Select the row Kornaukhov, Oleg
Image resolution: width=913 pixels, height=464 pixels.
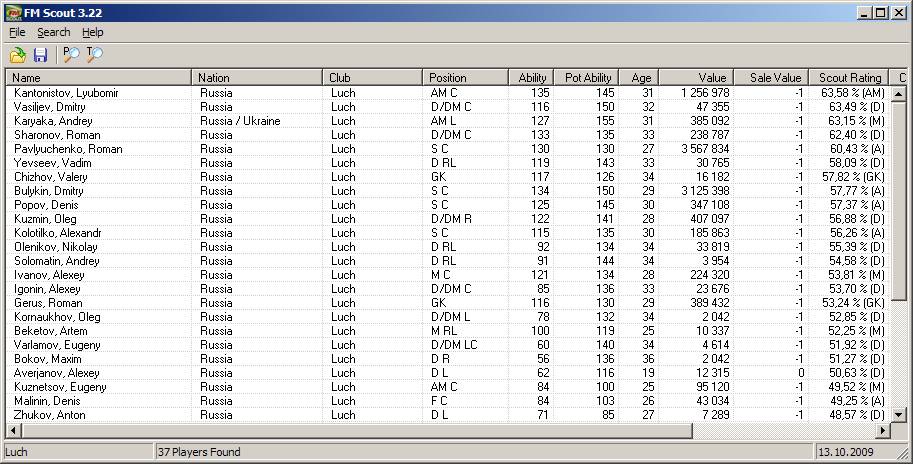pos(448,317)
